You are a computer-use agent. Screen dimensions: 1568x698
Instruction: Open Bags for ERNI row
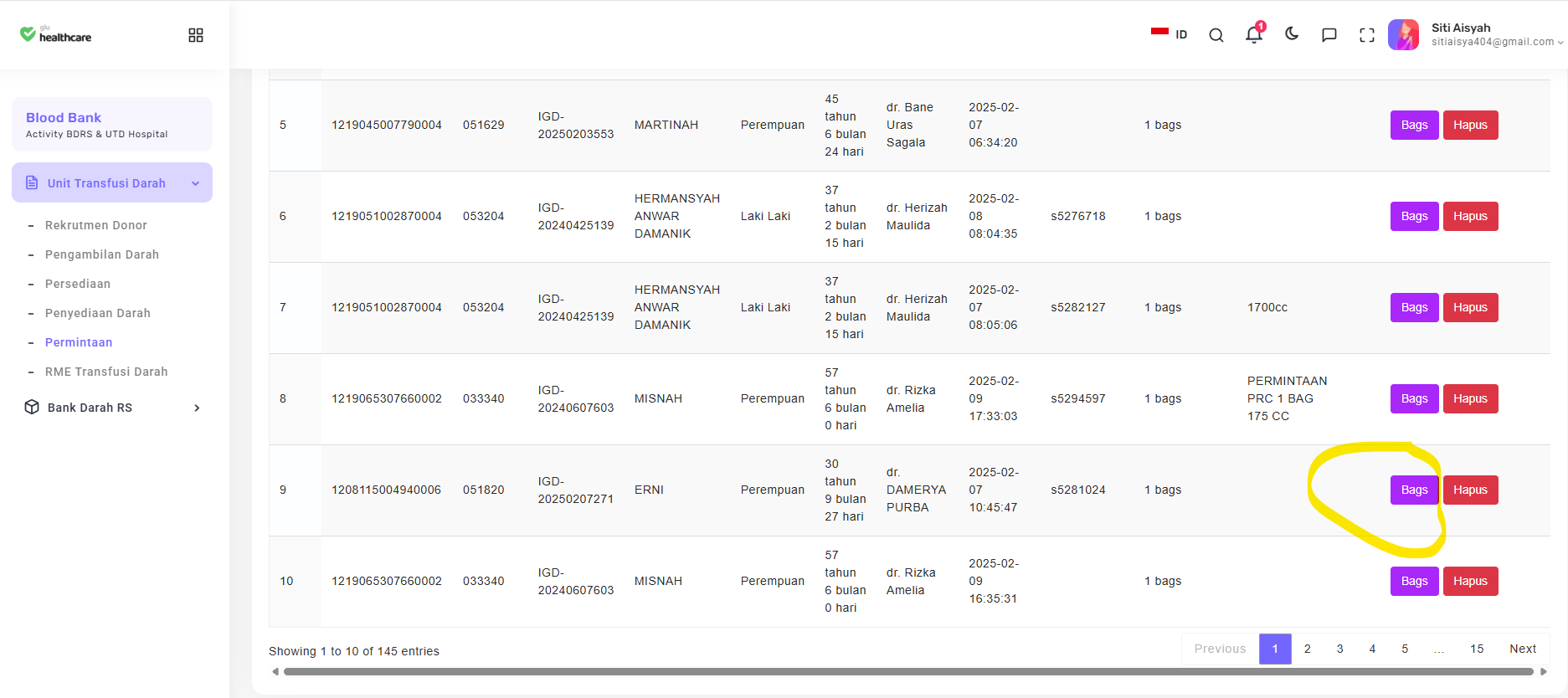[x=1415, y=490]
